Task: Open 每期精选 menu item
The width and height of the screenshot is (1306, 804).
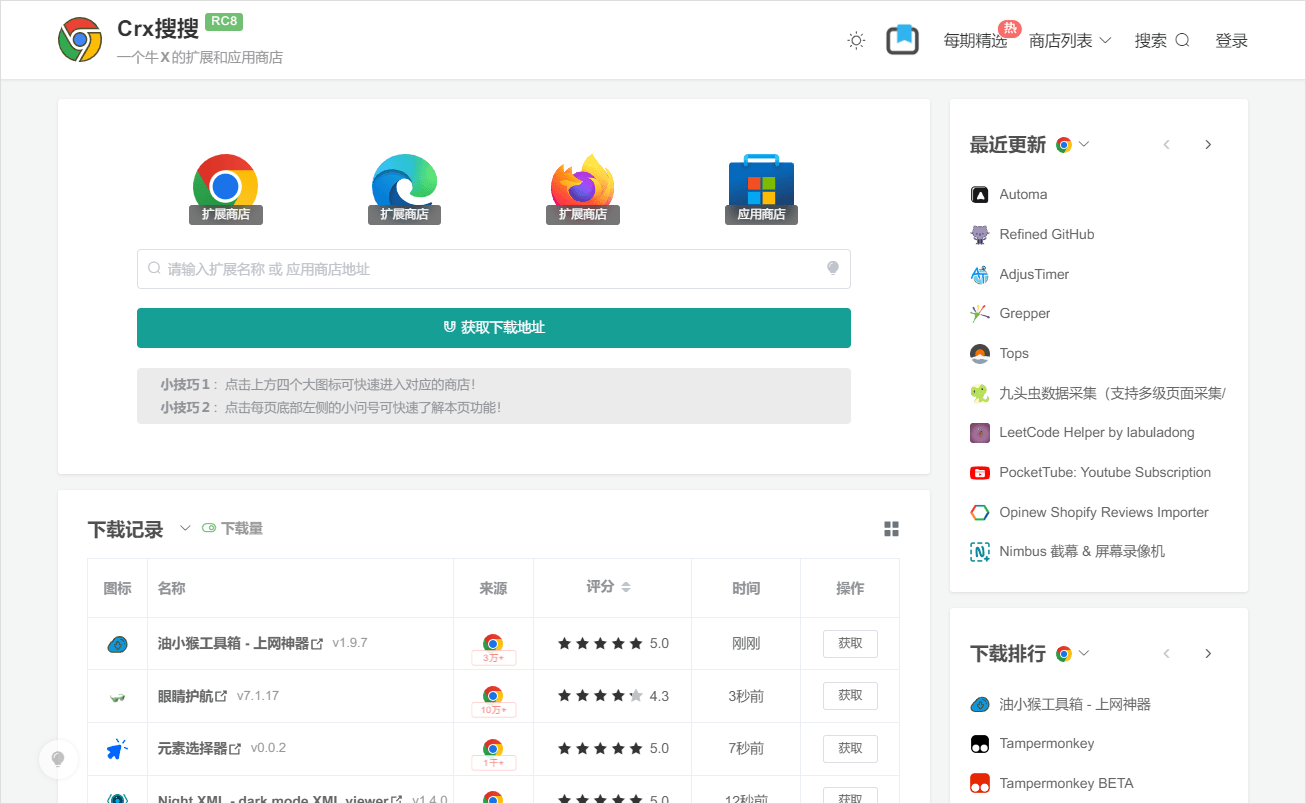Action: point(975,41)
